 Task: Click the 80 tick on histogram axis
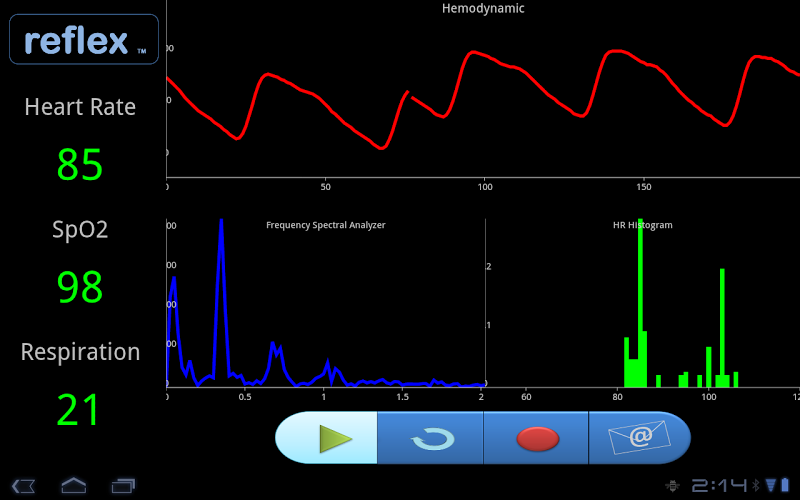[617, 397]
